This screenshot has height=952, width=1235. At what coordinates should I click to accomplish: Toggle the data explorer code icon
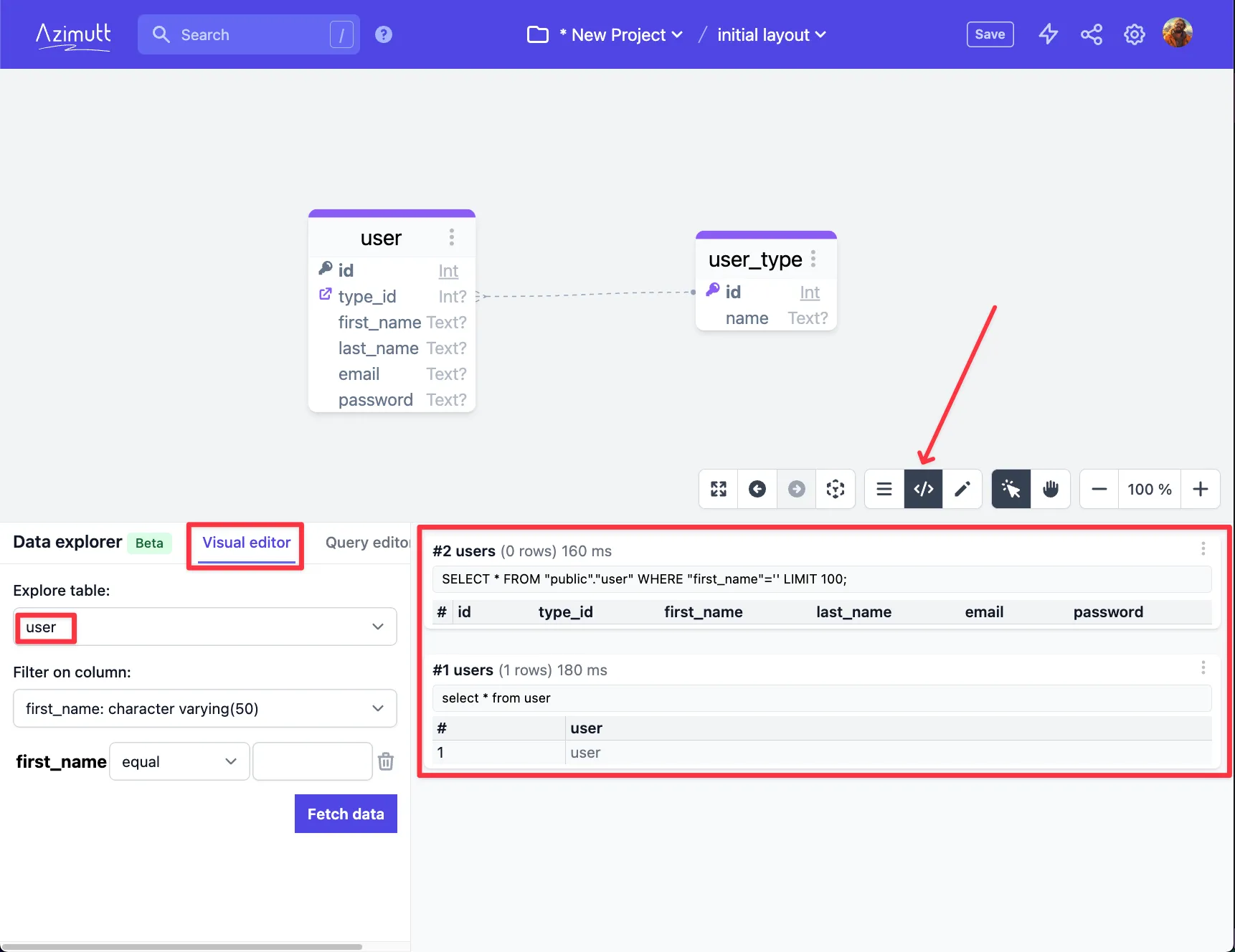924,489
